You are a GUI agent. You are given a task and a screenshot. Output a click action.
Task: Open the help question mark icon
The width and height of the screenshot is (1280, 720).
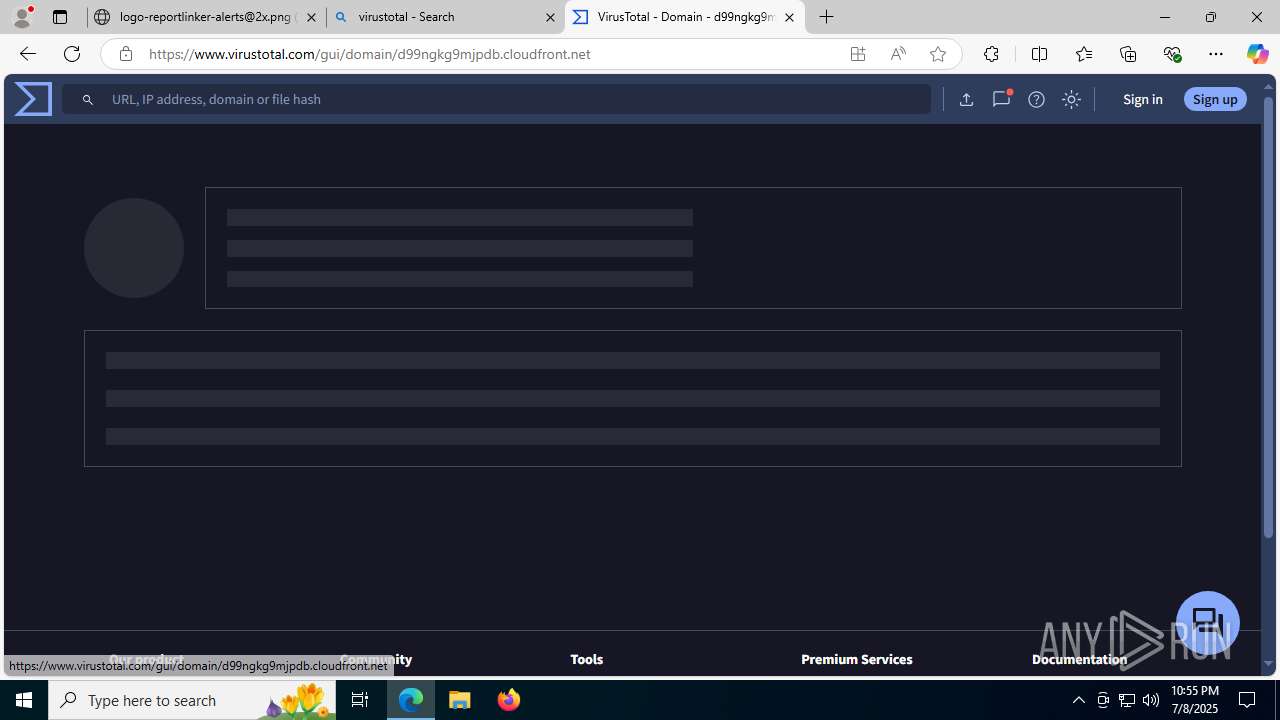coord(1036,99)
